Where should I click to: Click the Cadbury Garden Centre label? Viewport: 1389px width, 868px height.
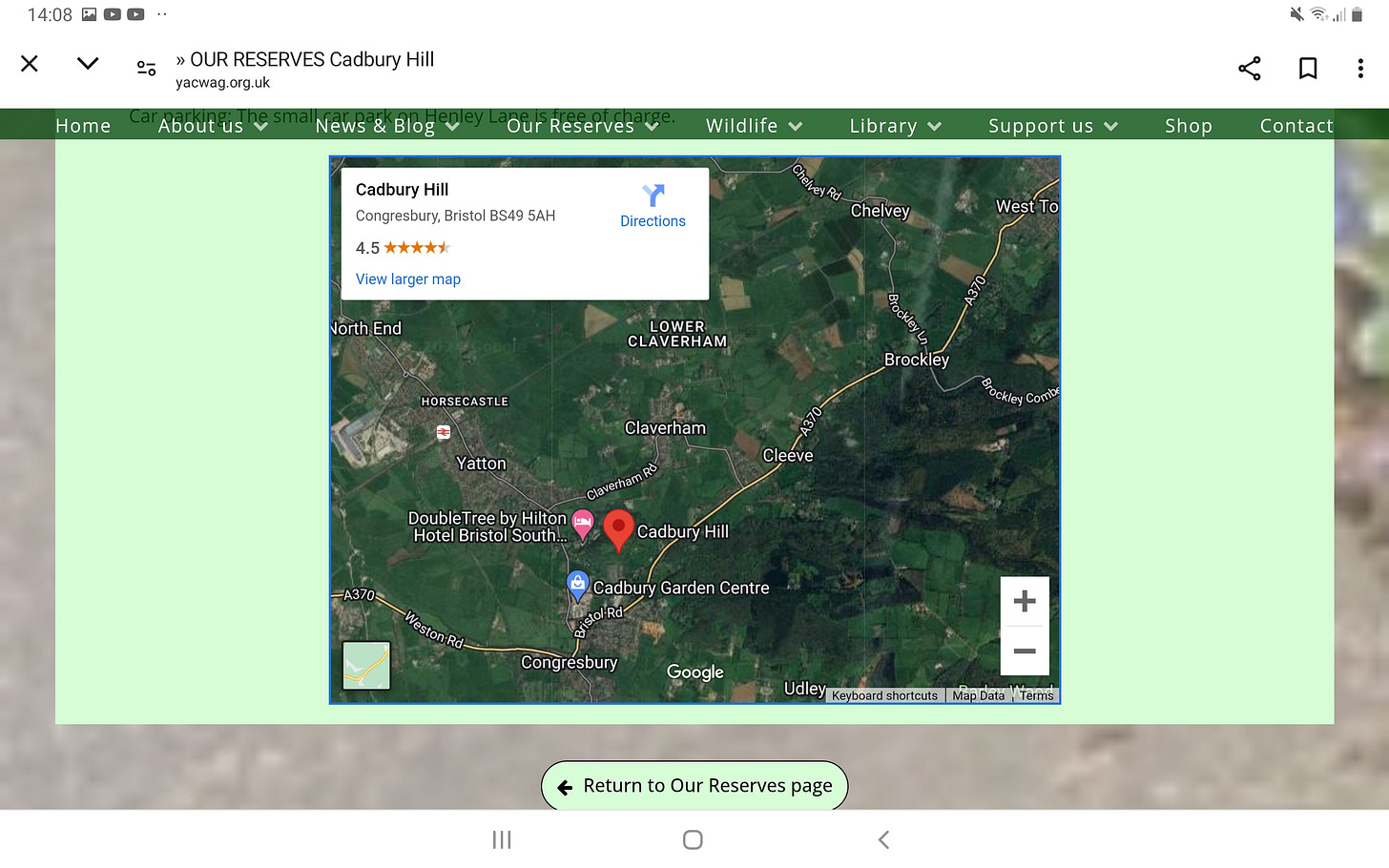point(681,589)
